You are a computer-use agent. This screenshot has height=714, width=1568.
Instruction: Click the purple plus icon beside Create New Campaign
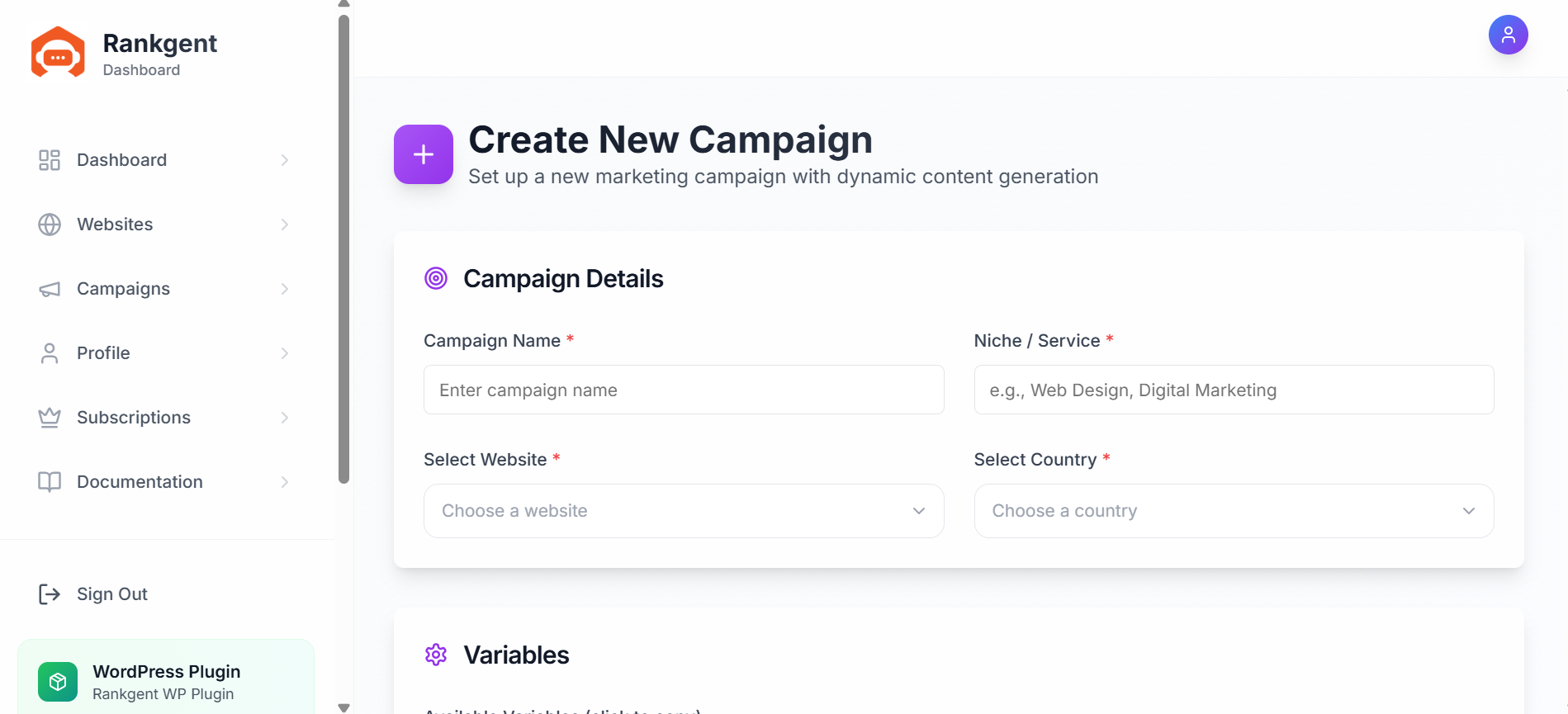(424, 154)
